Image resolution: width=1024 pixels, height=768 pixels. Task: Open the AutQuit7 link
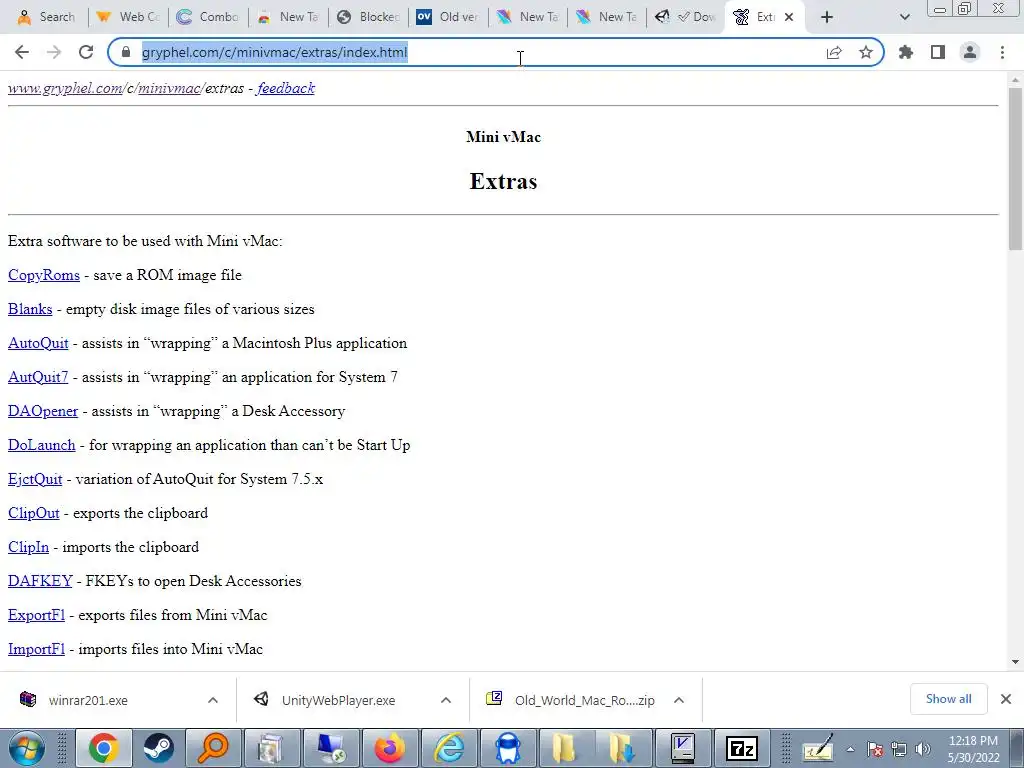click(x=38, y=377)
